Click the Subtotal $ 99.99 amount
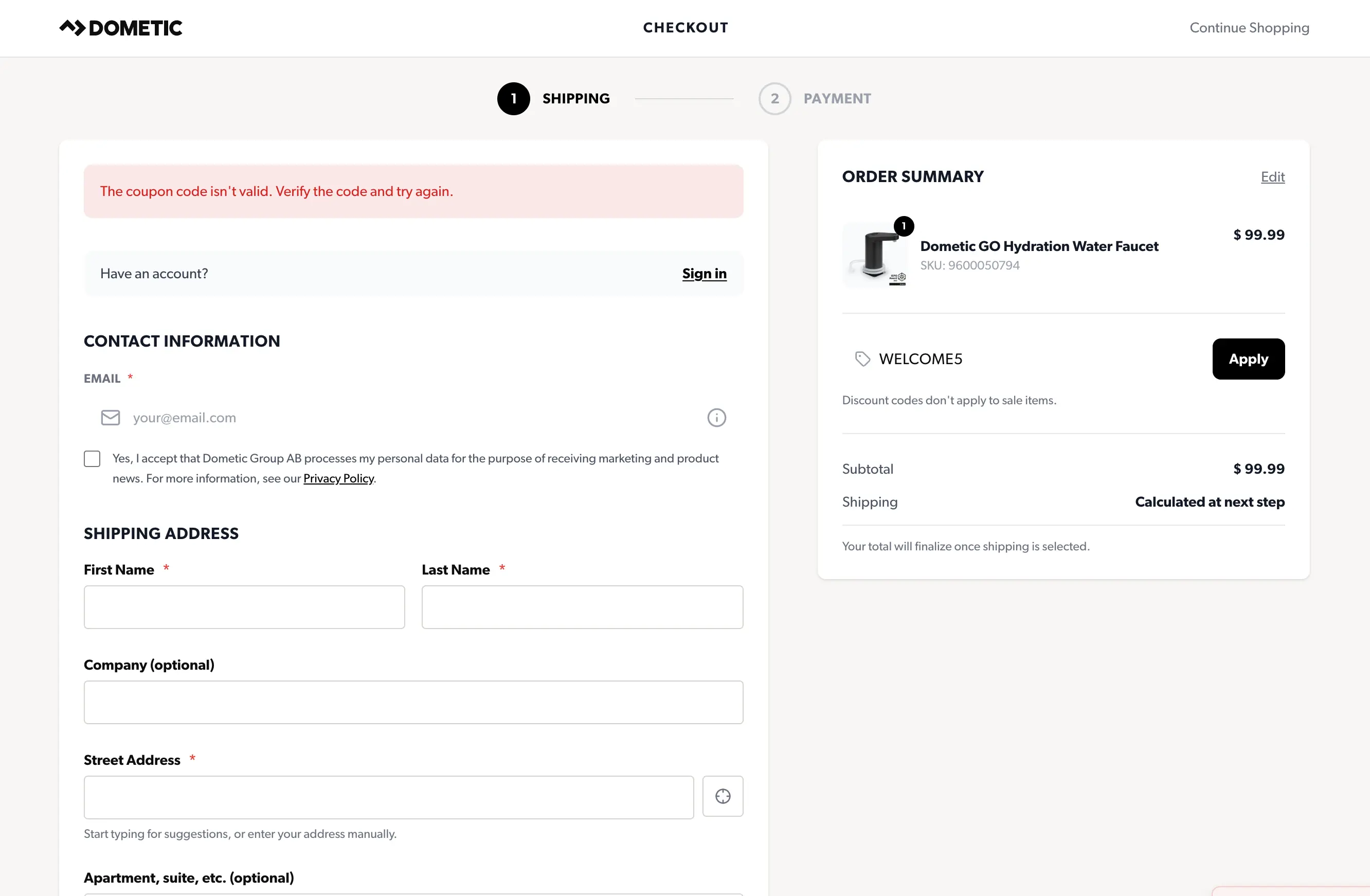1370x896 pixels. [x=1259, y=469]
